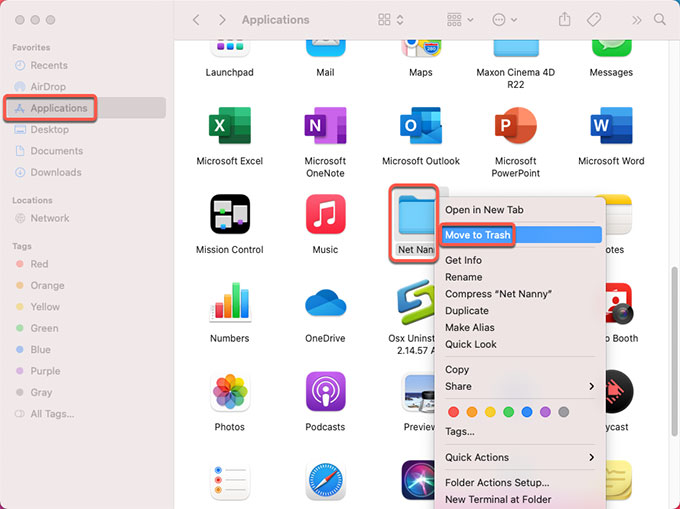Navigate back with the toolbar arrow
The width and height of the screenshot is (680, 509).
tap(196, 20)
